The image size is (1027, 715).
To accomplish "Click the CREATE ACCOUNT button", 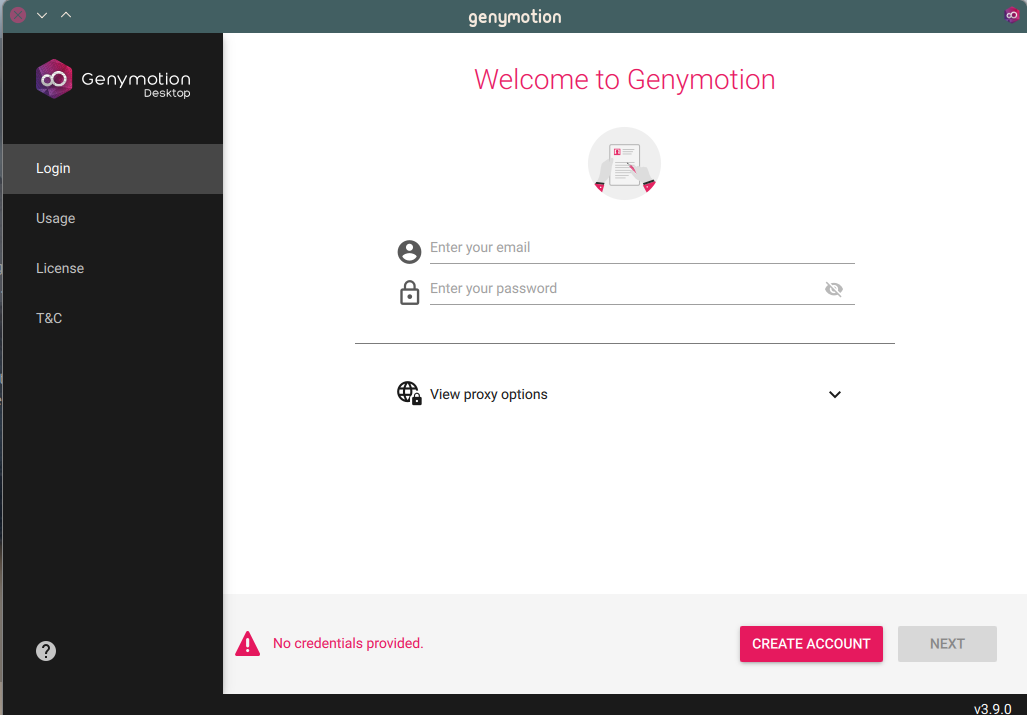I will point(811,644).
